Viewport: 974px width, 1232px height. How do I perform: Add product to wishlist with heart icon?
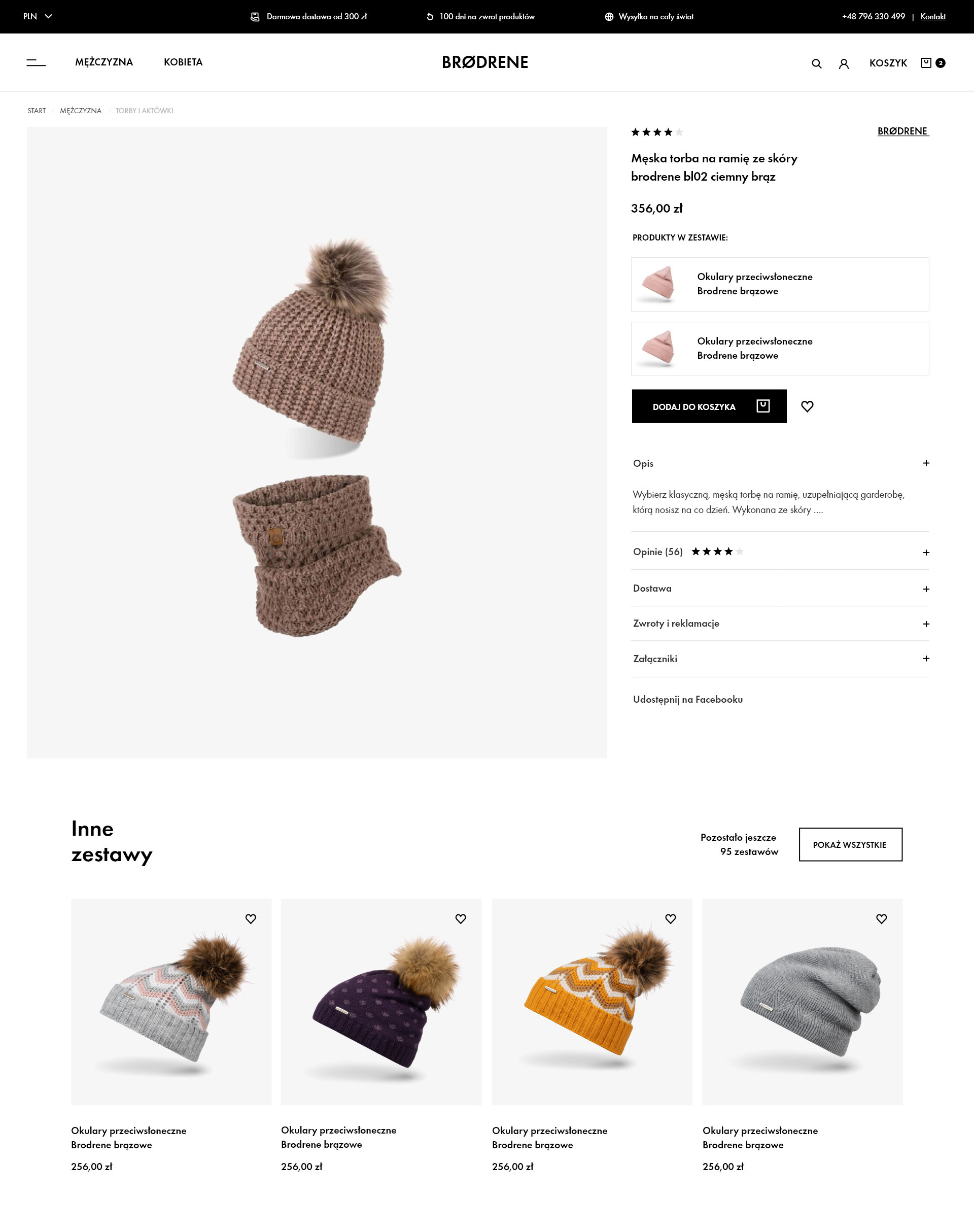point(807,406)
